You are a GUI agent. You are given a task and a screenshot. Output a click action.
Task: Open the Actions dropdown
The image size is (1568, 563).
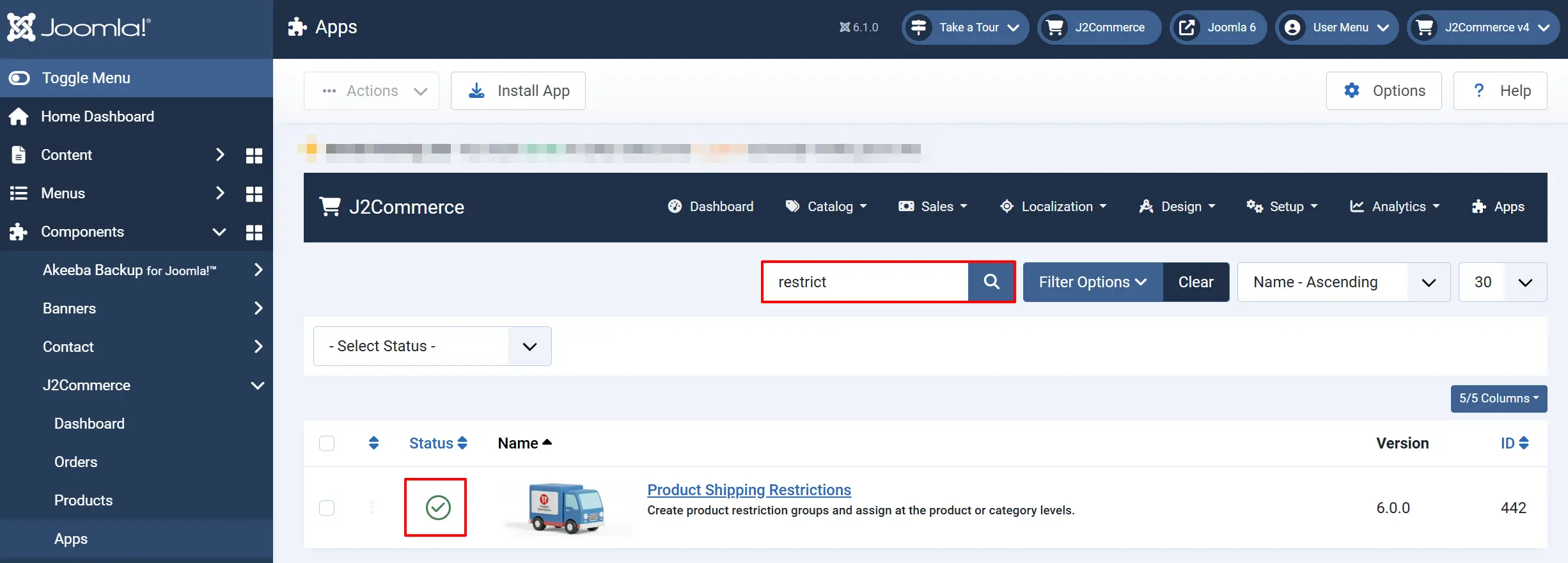(x=372, y=91)
